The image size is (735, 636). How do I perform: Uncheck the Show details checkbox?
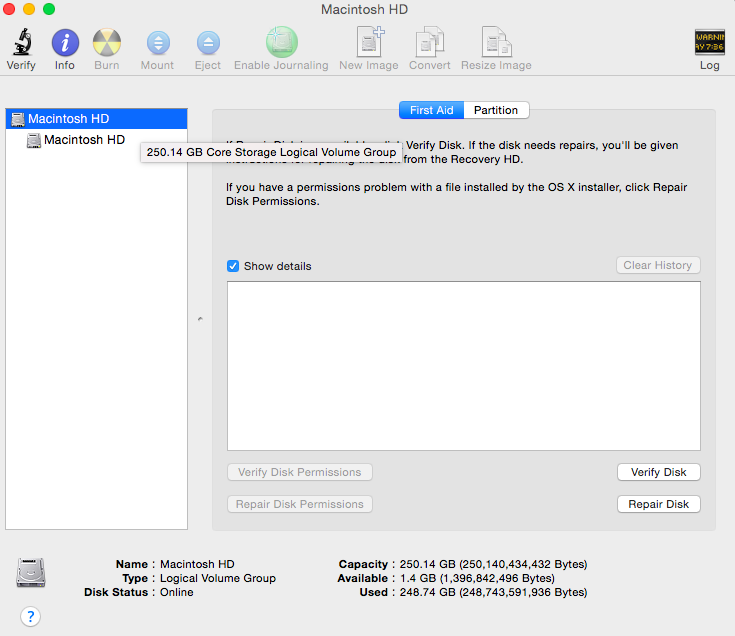point(233,266)
